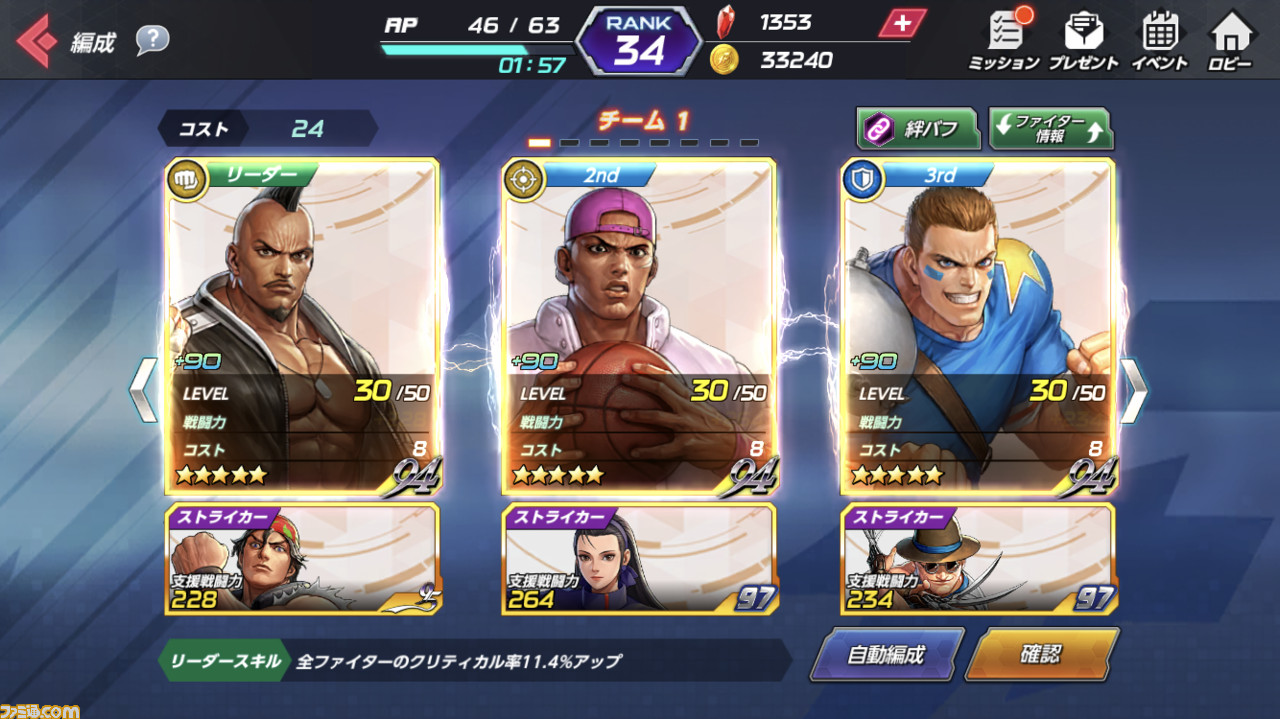Select the 3rd fighter card in football gear
1280x719 pixels.
tap(978, 327)
